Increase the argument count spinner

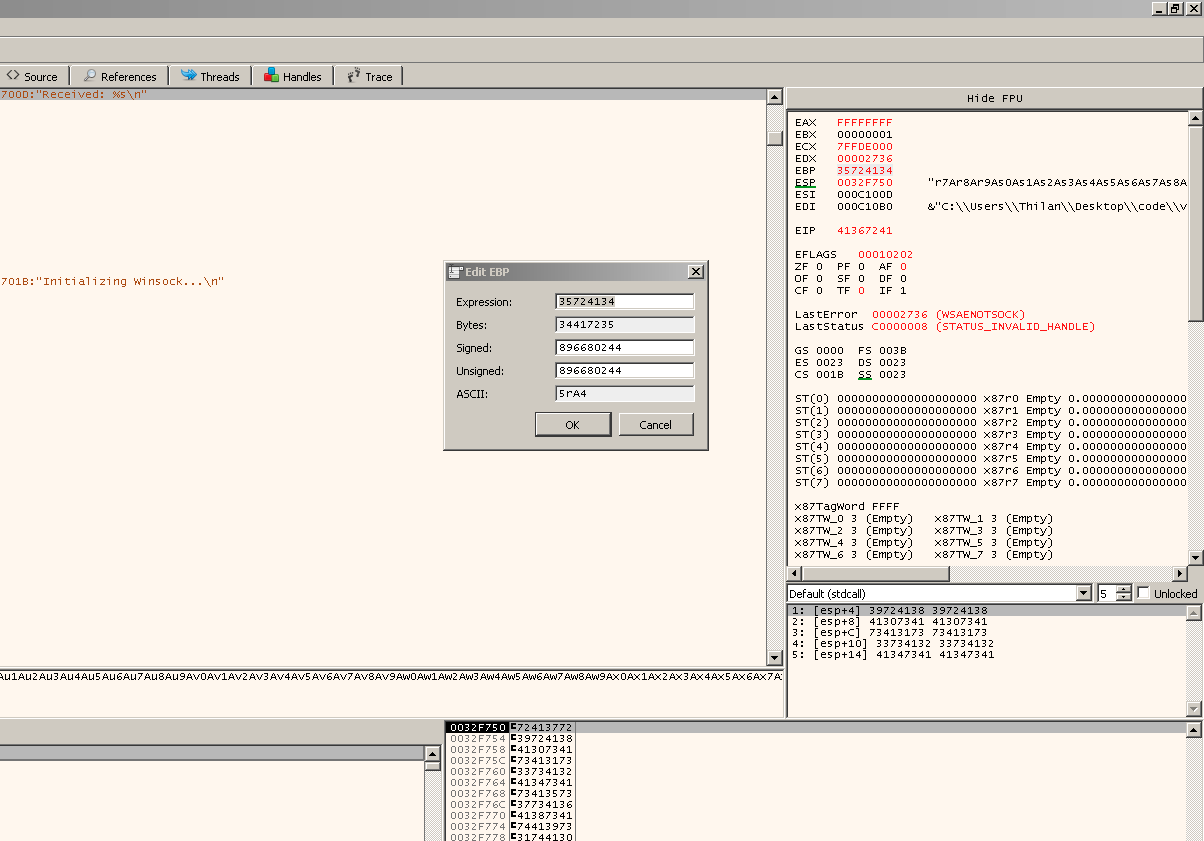1124,590
